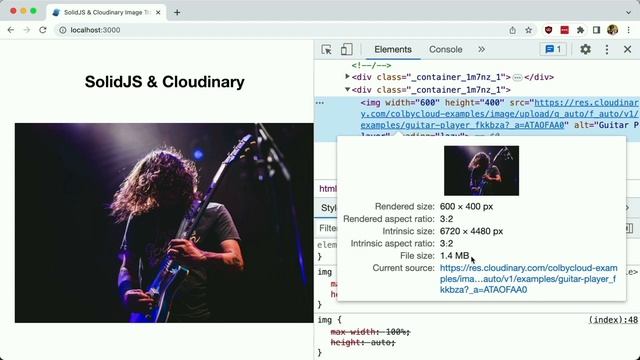Image resolution: width=640 pixels, height=360 pixels.
Task: Activate the inspect element picker
Action: tap(326, 49)
